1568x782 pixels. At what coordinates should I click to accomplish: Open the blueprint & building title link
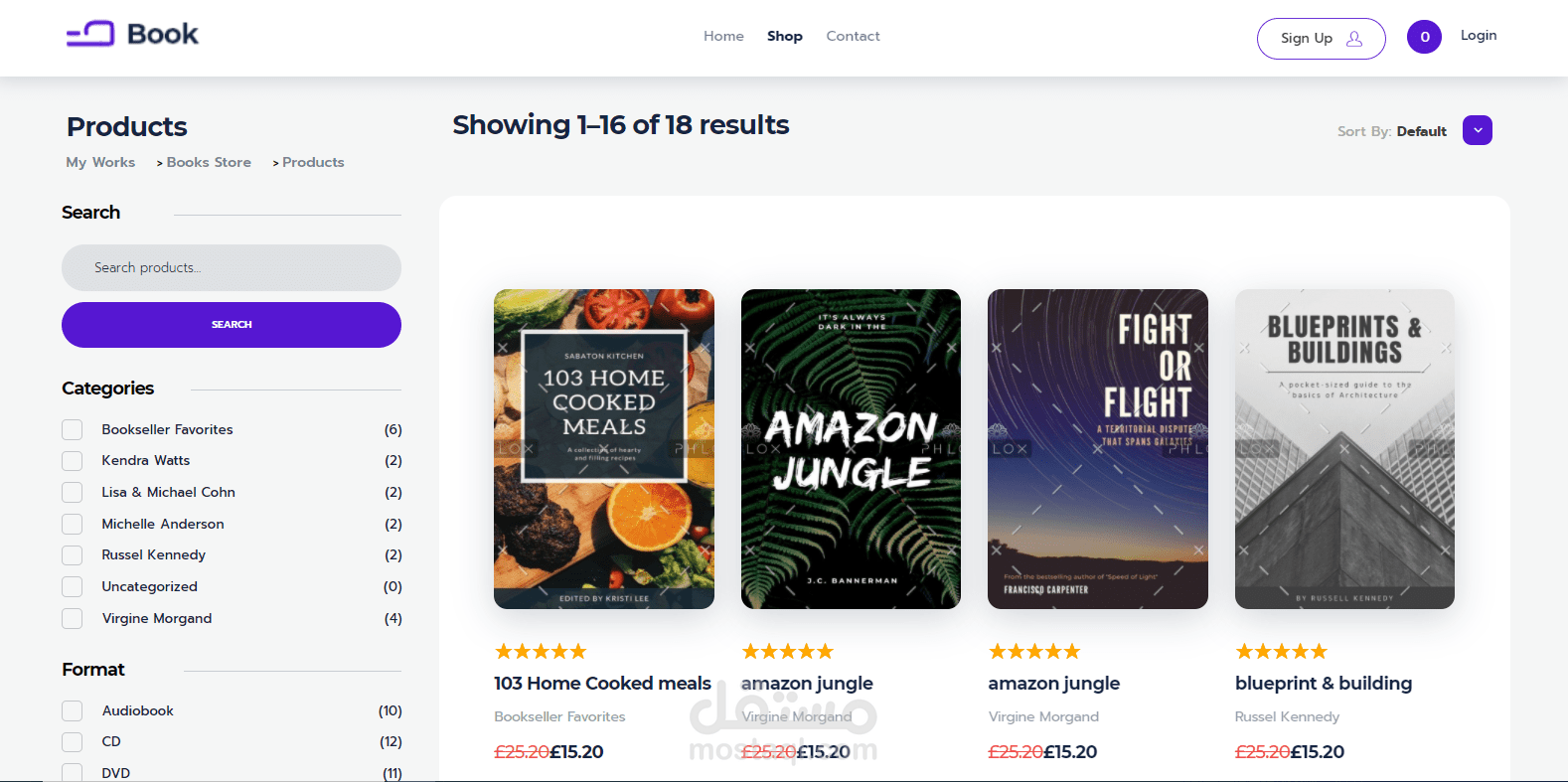coord(1324,684)
